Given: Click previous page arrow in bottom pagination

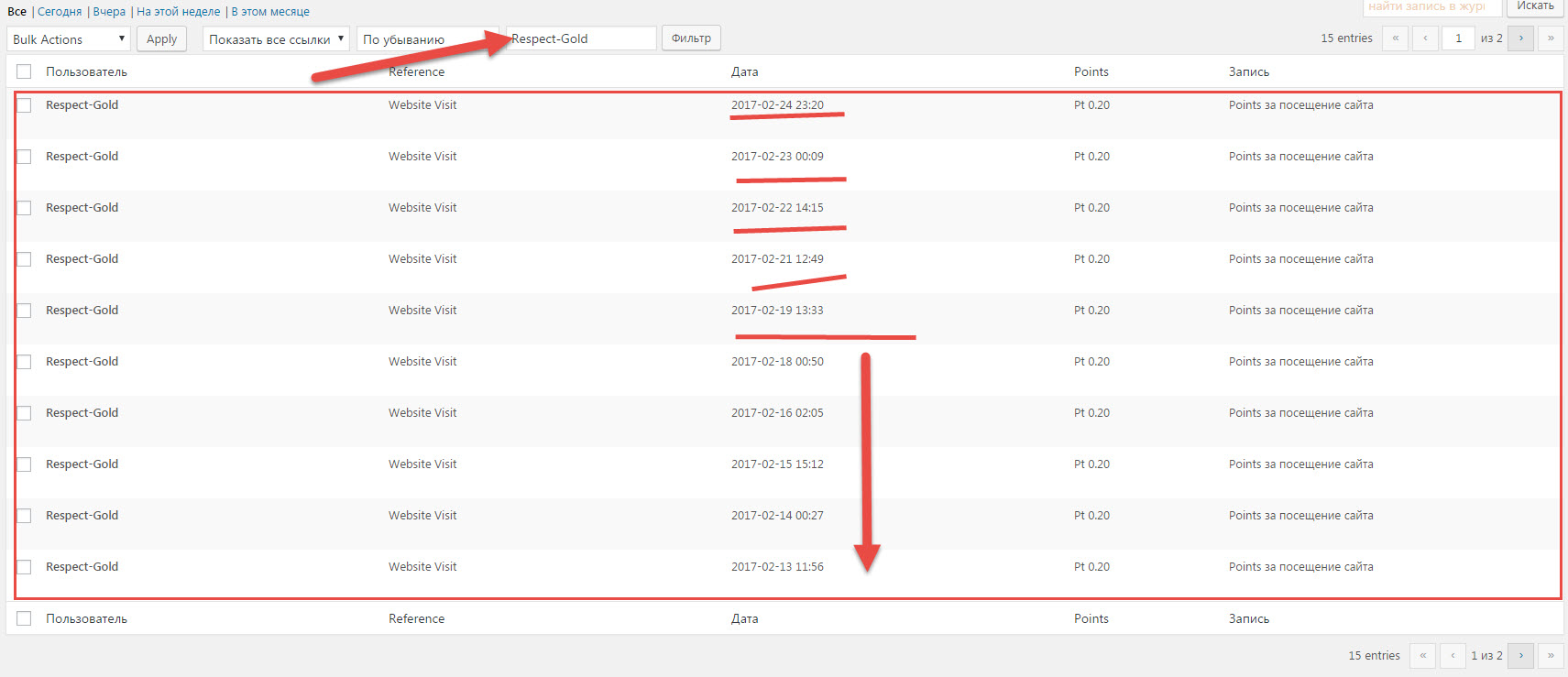Looking at the screenshot, I should 1453,655.
